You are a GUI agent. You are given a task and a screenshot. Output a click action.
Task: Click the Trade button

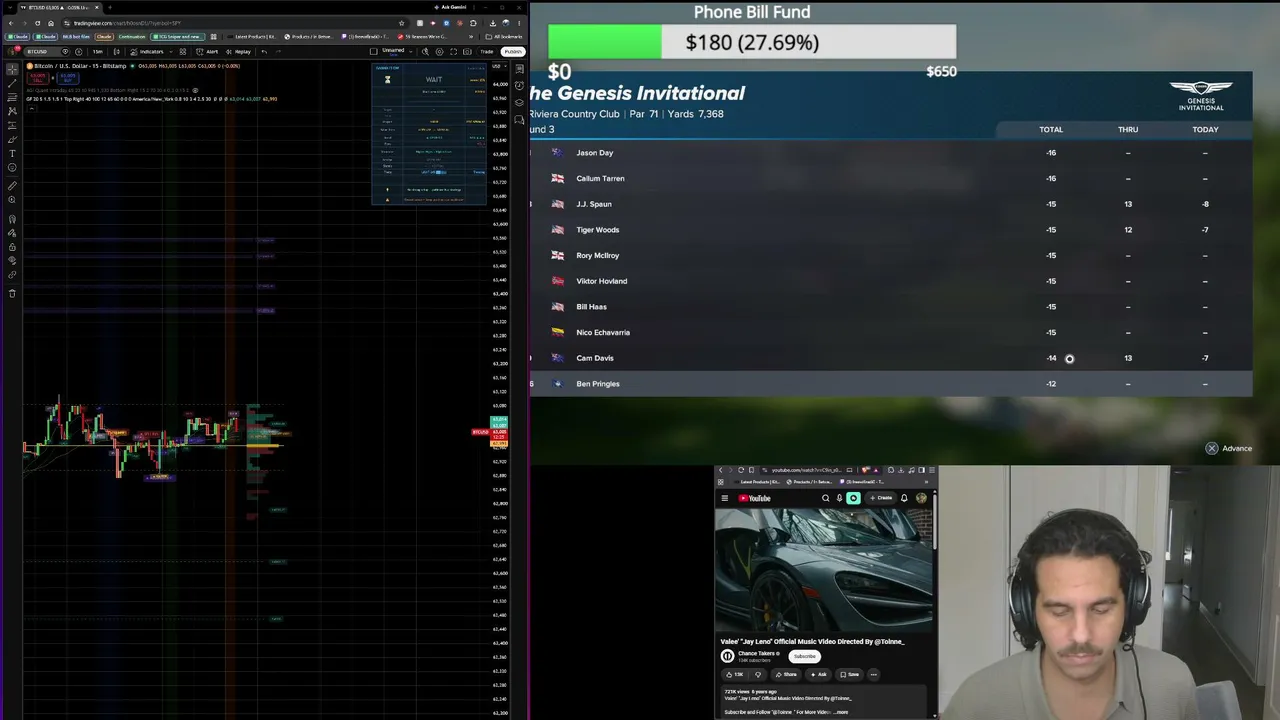click(x=487, y=51)
